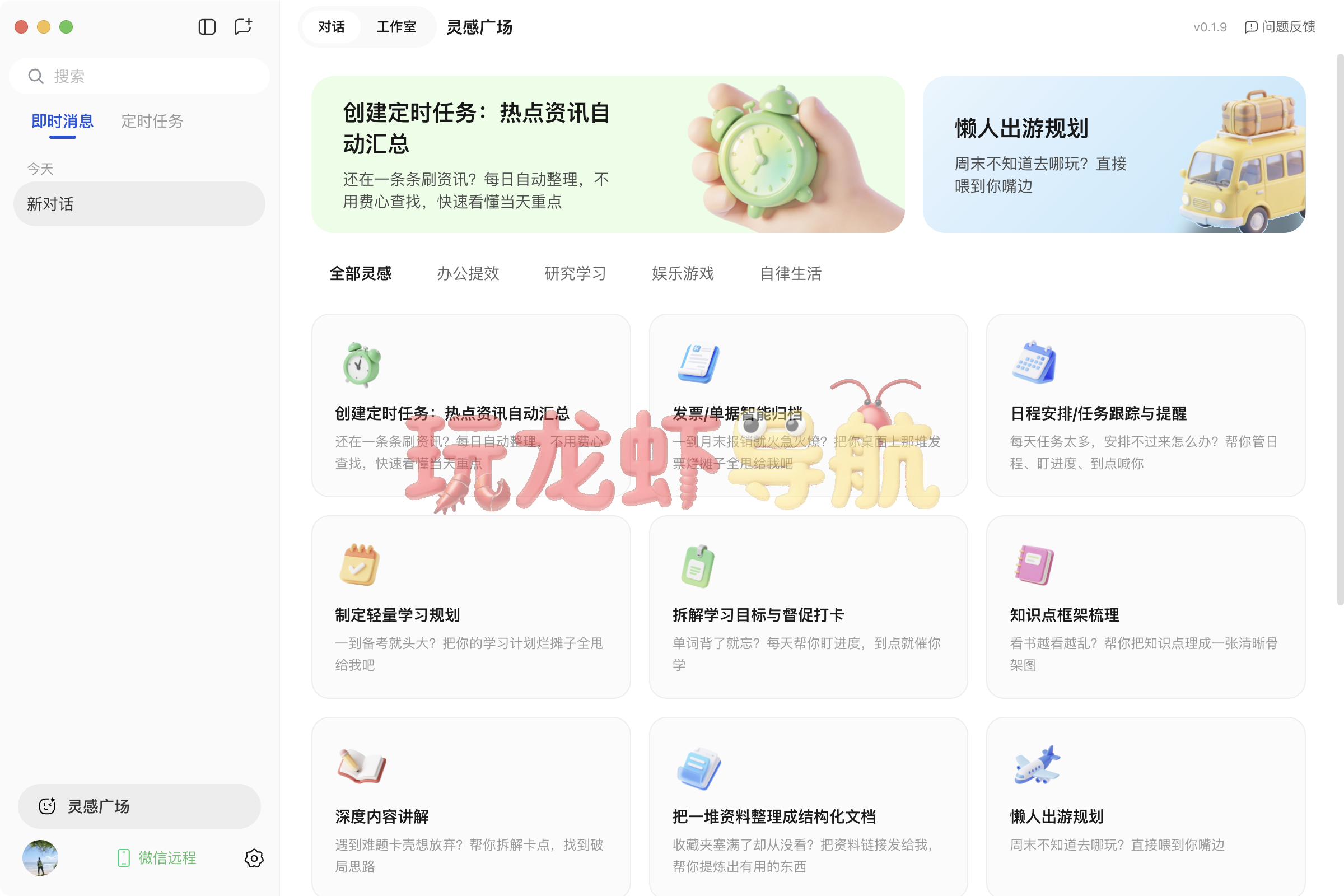Open card title 懒人出游规划 at bottom
This screenshot has height=896, width=1344.
click(x=1057, y=816)
